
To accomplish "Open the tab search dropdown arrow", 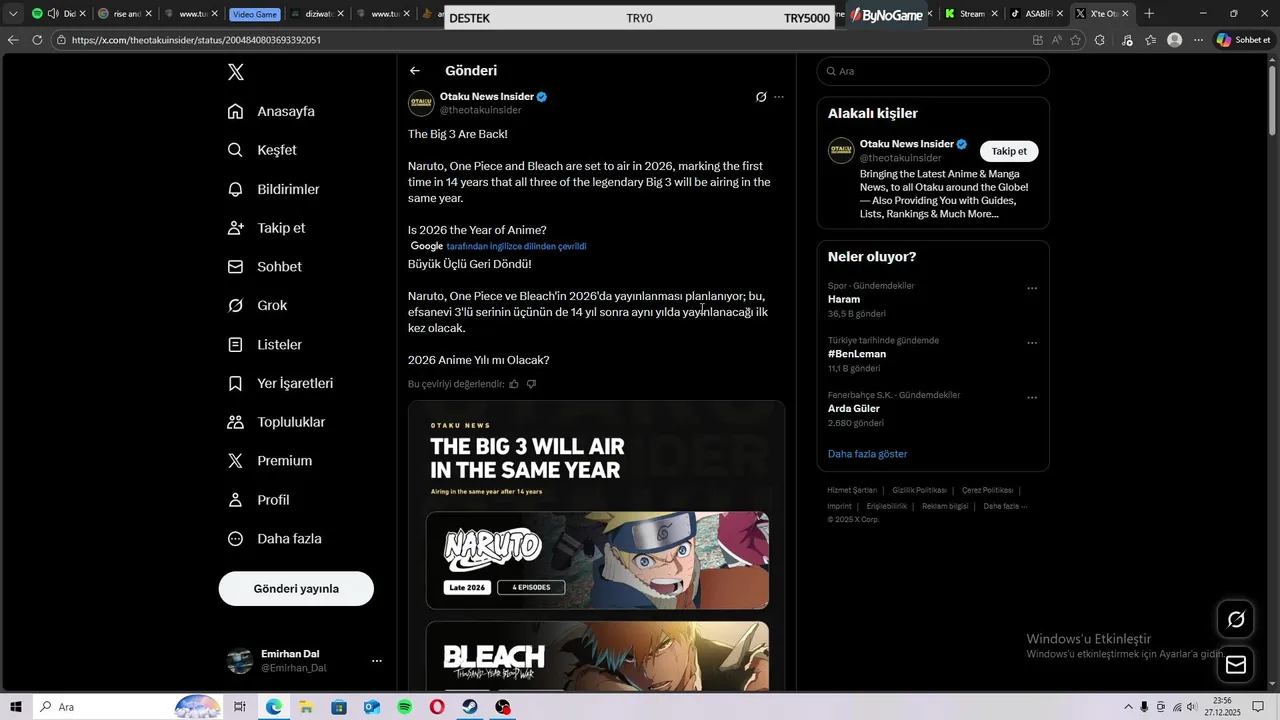I will coord(13,14).
